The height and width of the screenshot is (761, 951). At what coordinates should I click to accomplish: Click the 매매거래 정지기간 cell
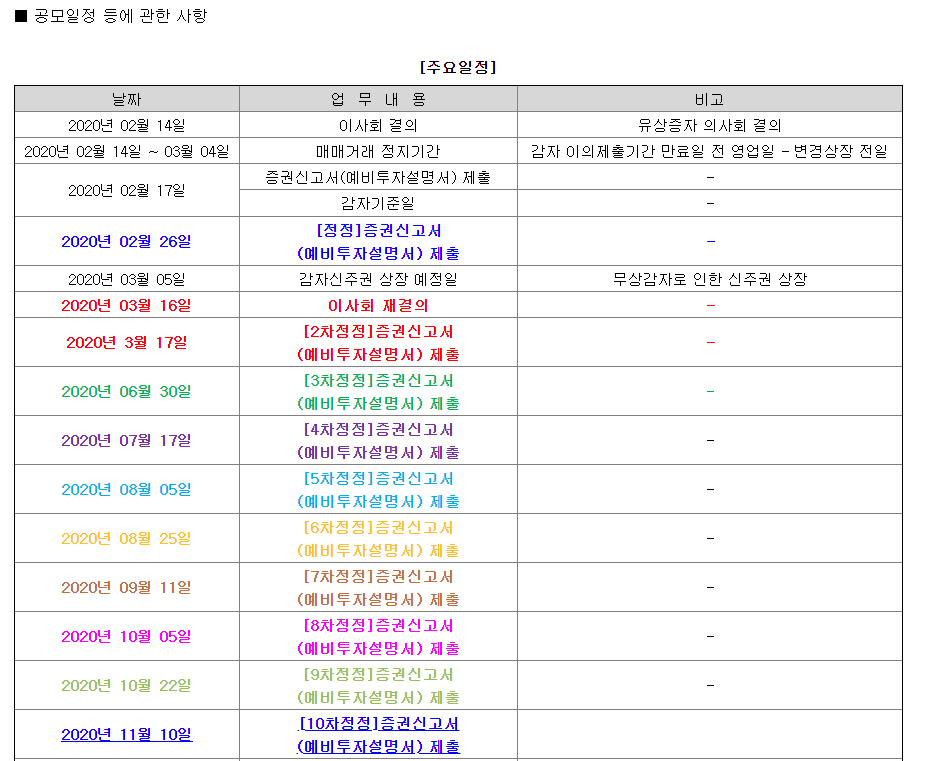click(x=378, y=152)
